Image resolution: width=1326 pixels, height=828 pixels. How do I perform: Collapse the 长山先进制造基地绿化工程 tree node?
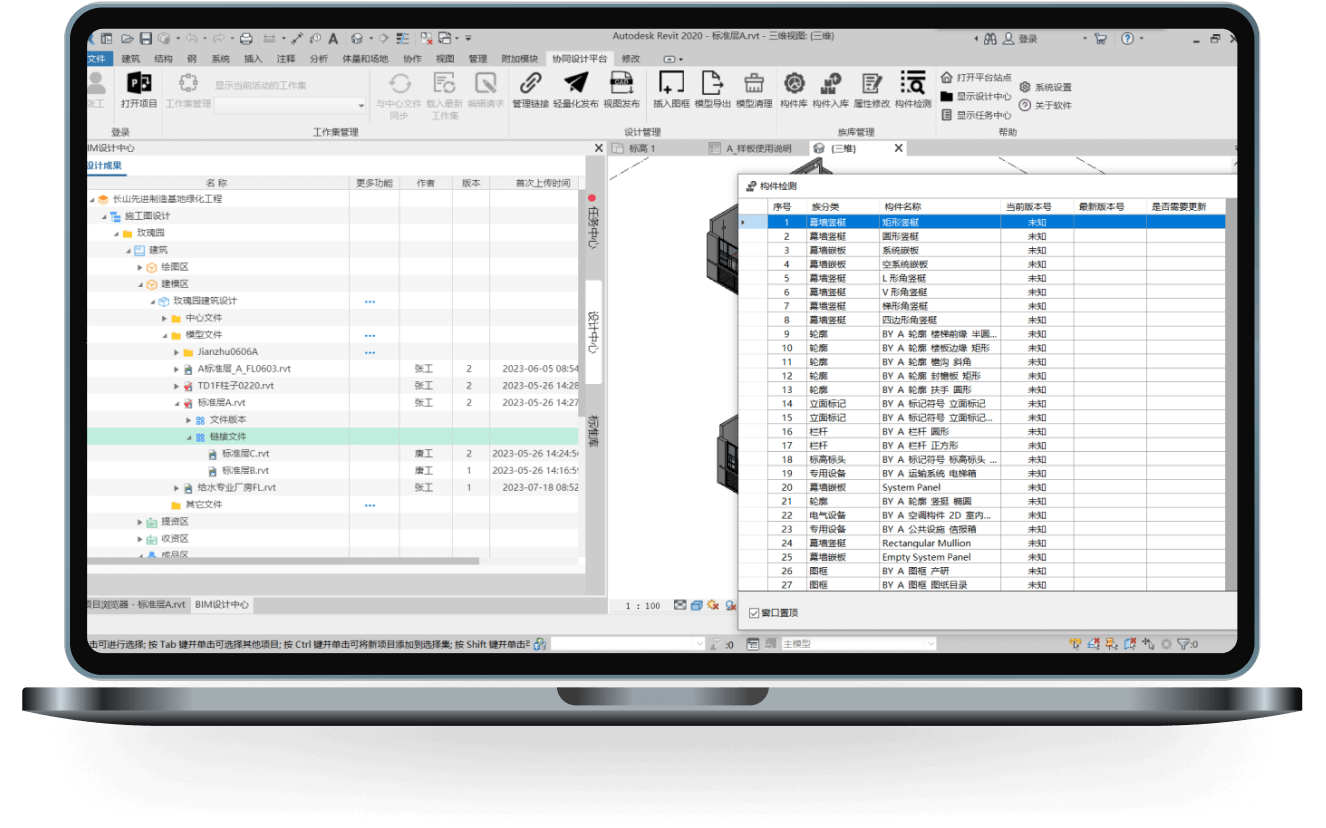coord(92,199)
